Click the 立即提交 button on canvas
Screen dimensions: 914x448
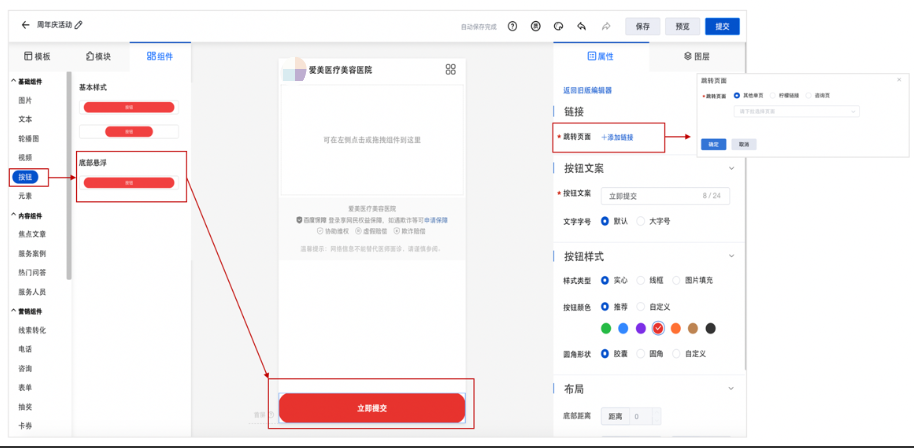pos(372,408)
